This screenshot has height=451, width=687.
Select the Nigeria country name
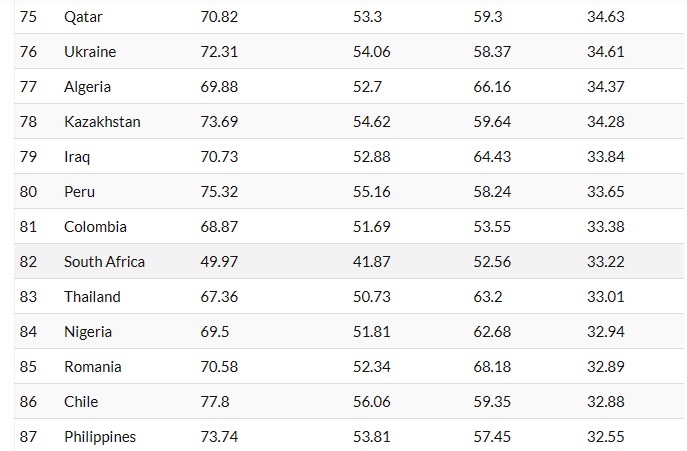(x=88, y=332)
